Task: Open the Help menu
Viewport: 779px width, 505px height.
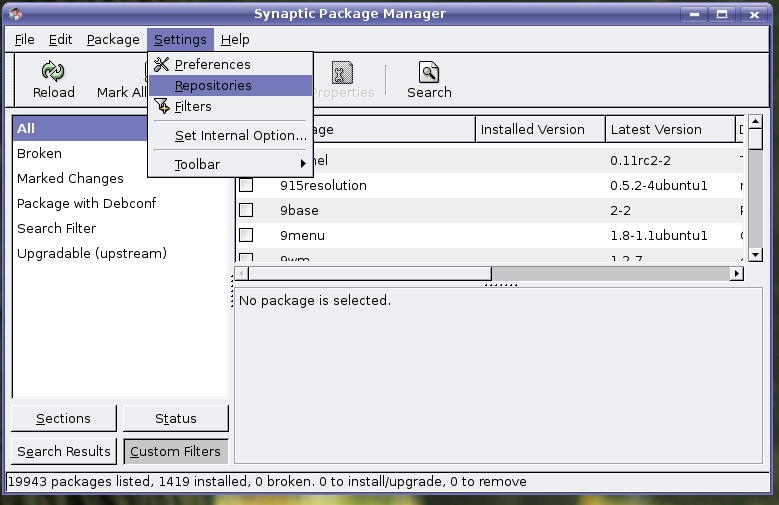Action: [x=235, y=39]
